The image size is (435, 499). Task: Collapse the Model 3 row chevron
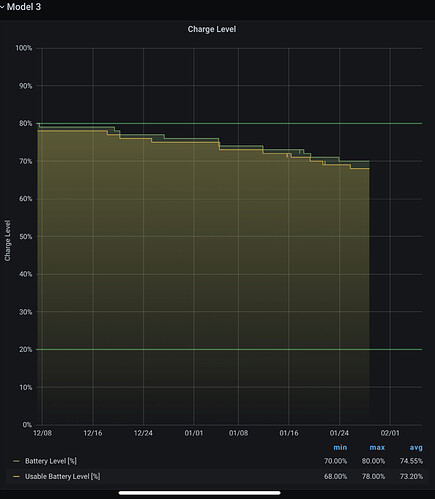(x=2, y=7)
